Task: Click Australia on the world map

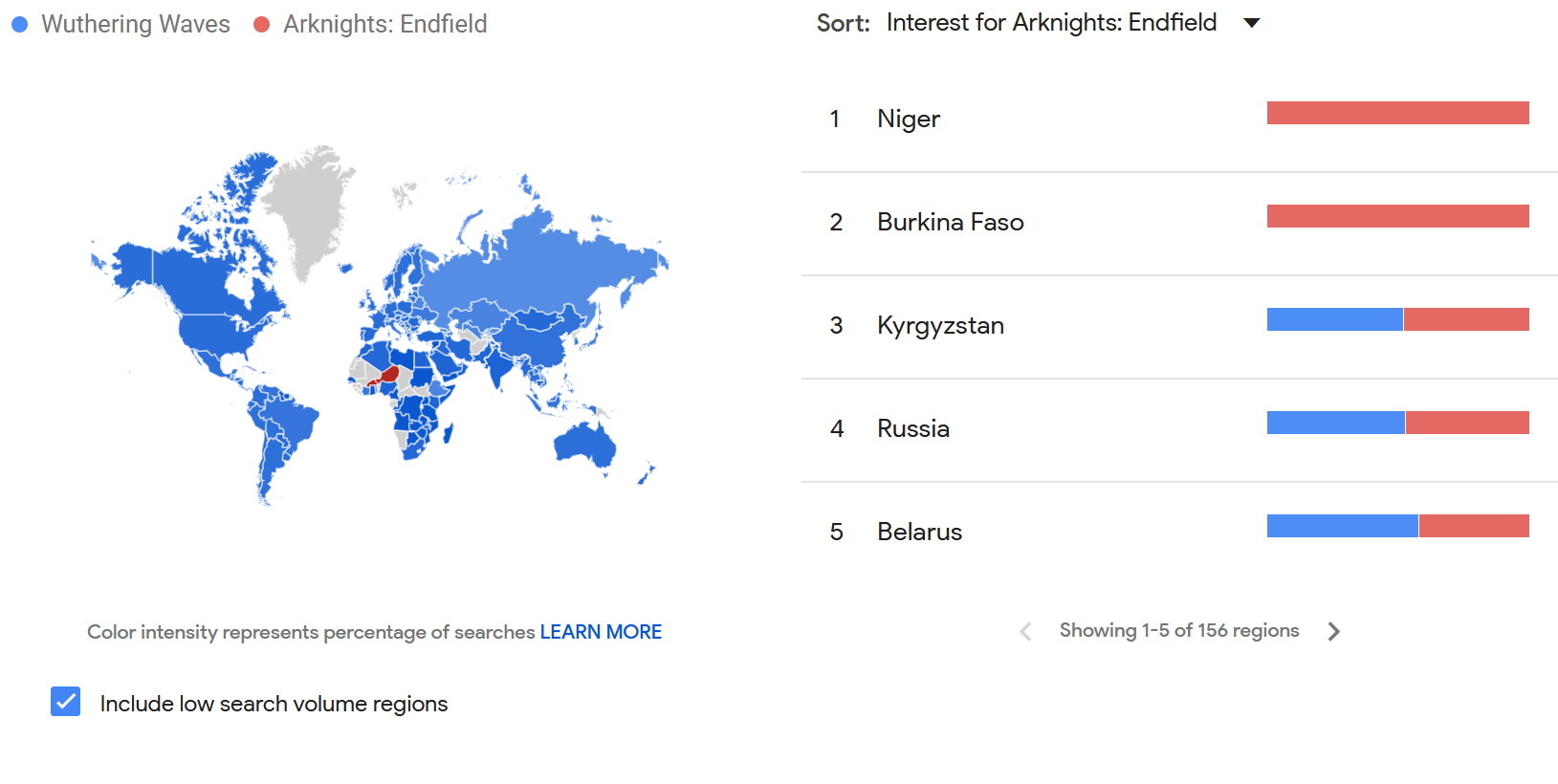Action: (x=583, y=445)
